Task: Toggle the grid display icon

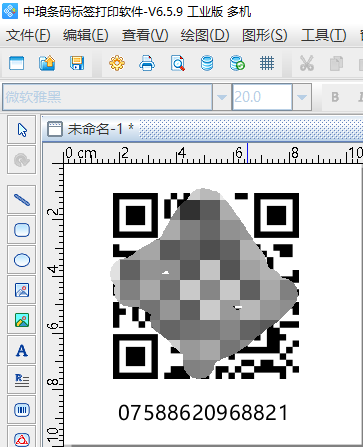Action: point(267,63)
